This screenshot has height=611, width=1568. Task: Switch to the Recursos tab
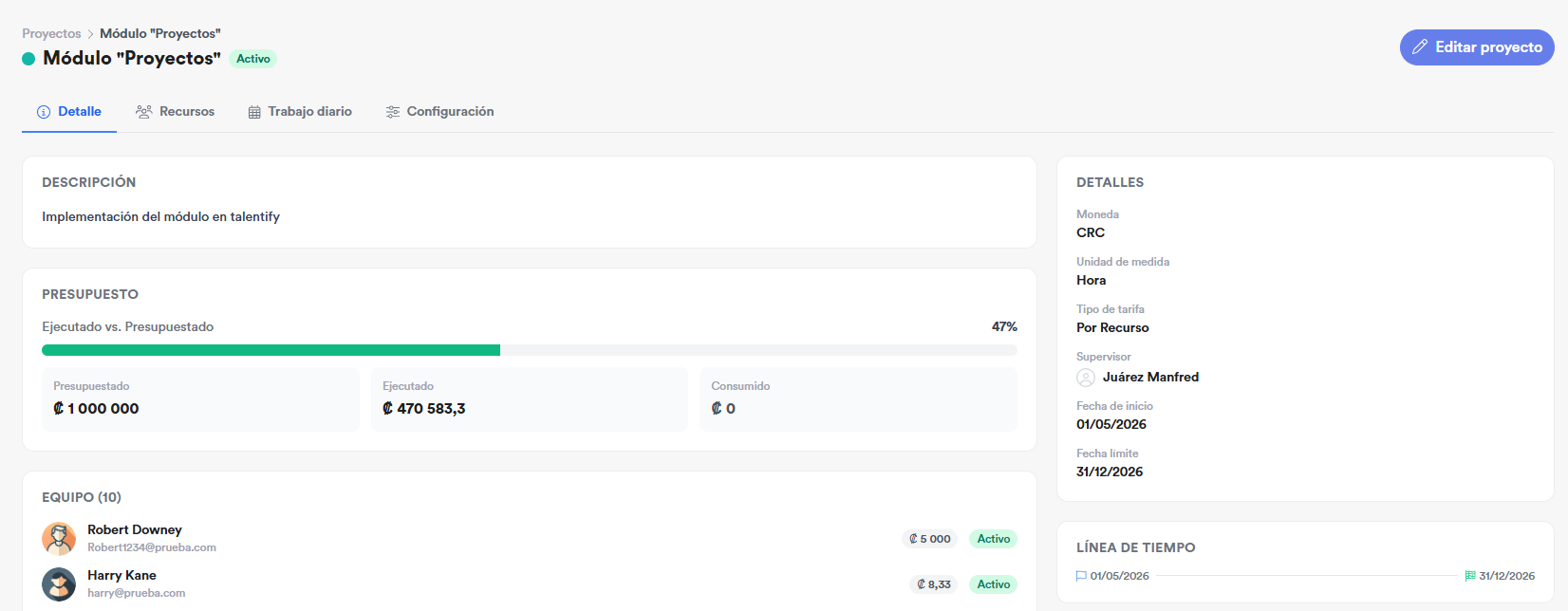coord(176,112)
